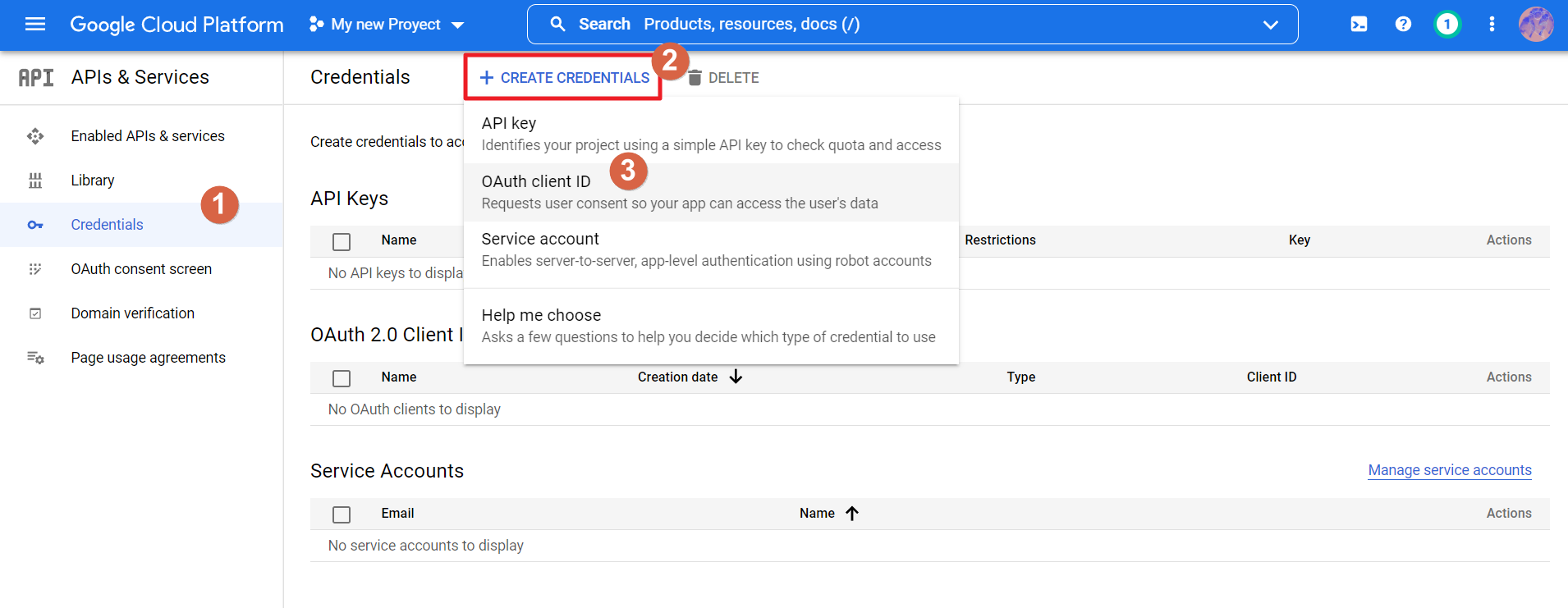Click the user account avatar
Image resolution: width=1568 pixels, height=608 pixels.
pos(1536,25)
